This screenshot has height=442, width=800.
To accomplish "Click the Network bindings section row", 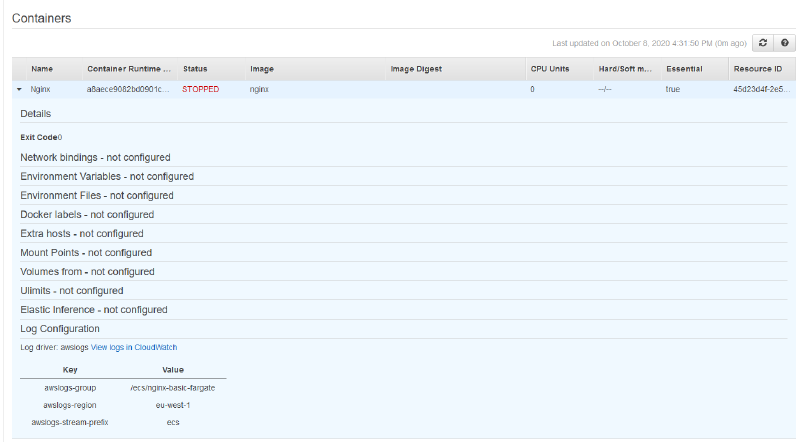I will [95, 157].
